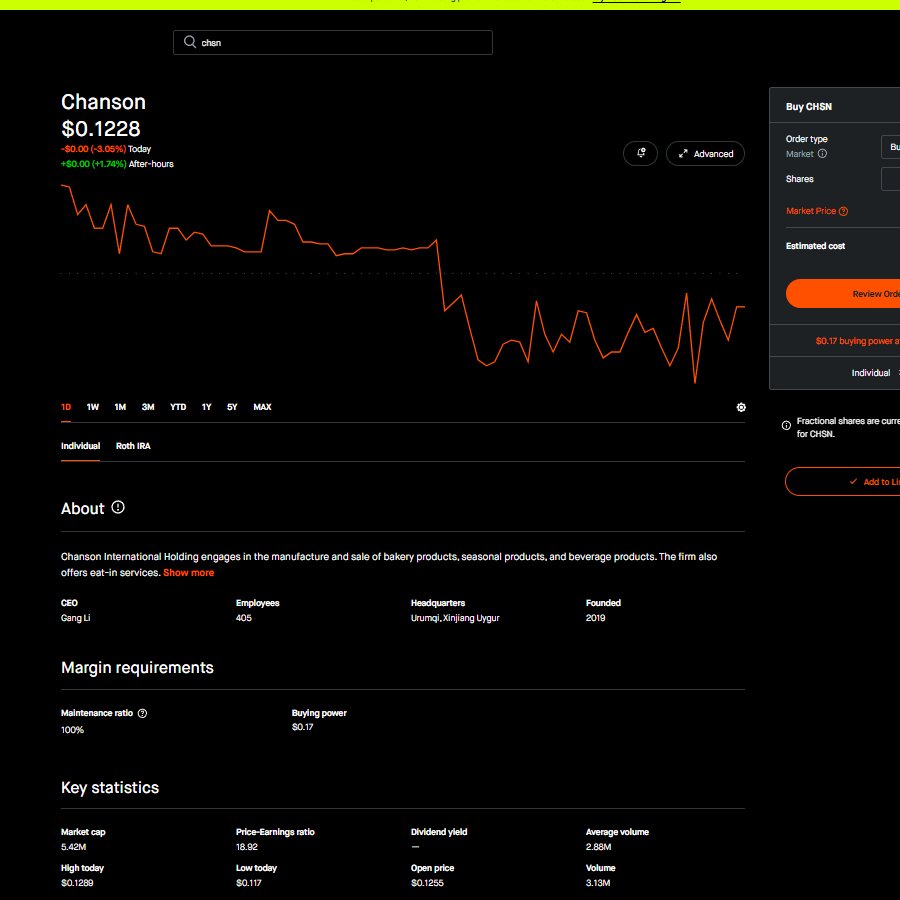Click Maintenance ratio help icon

[x=142, y=713]
